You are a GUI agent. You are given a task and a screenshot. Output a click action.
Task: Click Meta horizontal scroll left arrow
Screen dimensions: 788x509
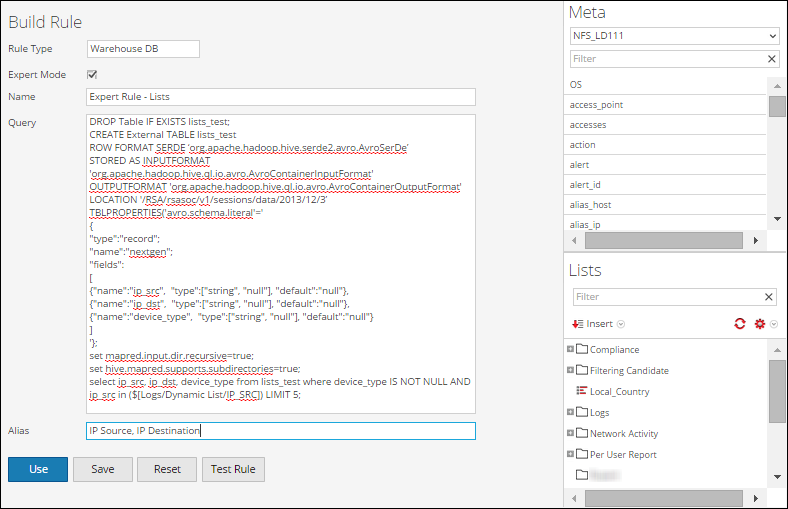click(574, 241)
